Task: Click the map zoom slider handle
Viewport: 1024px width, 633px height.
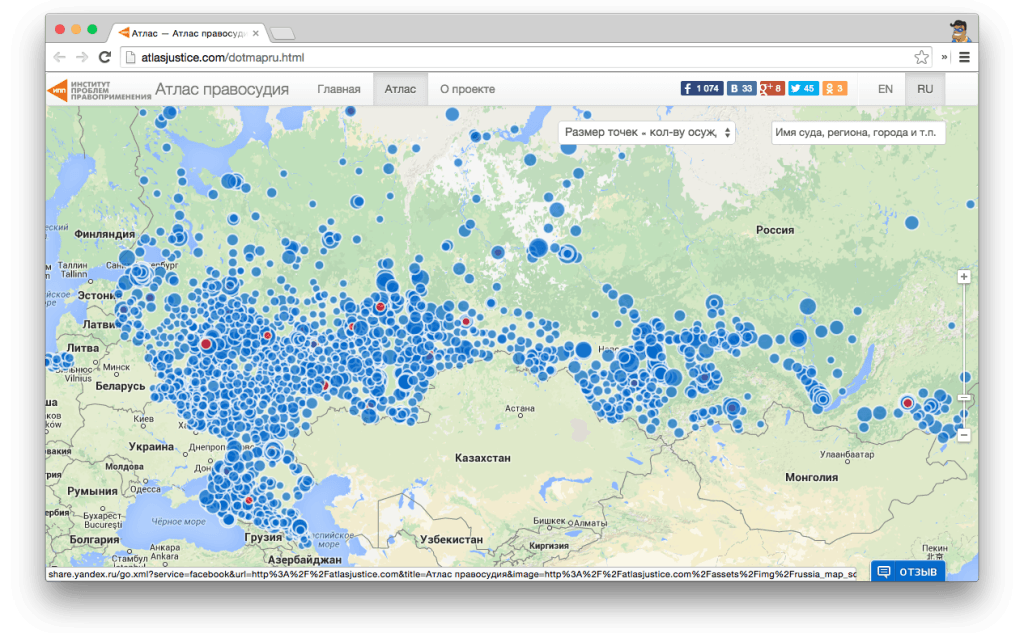Action: pyautogui.click(x=963, y=398)
